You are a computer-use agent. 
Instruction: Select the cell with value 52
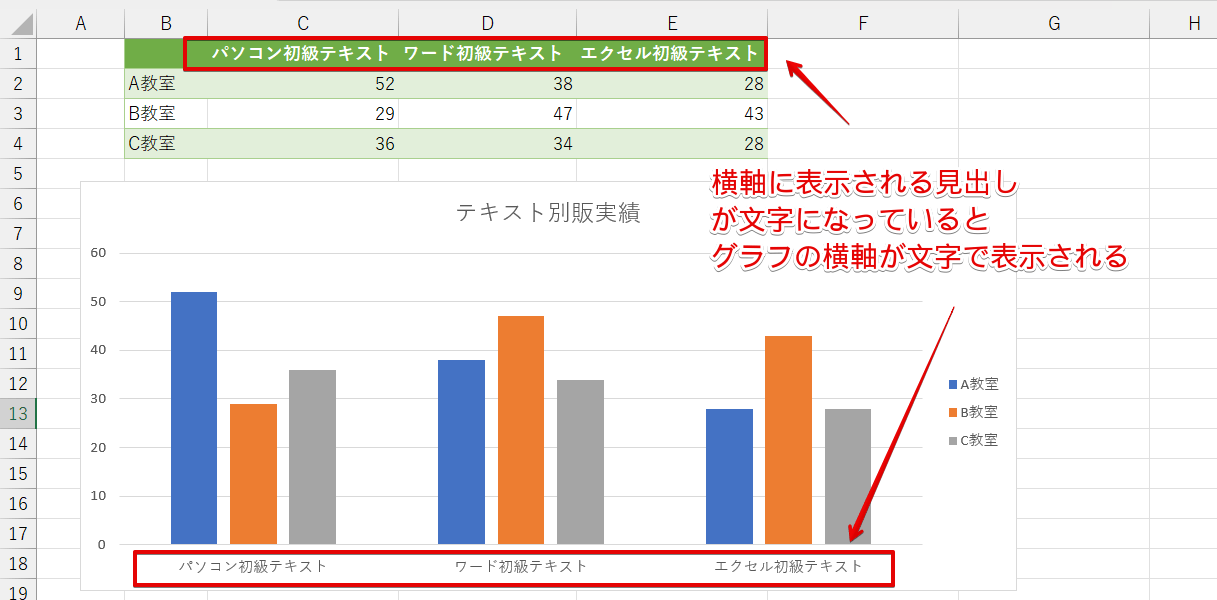point(302,84)
